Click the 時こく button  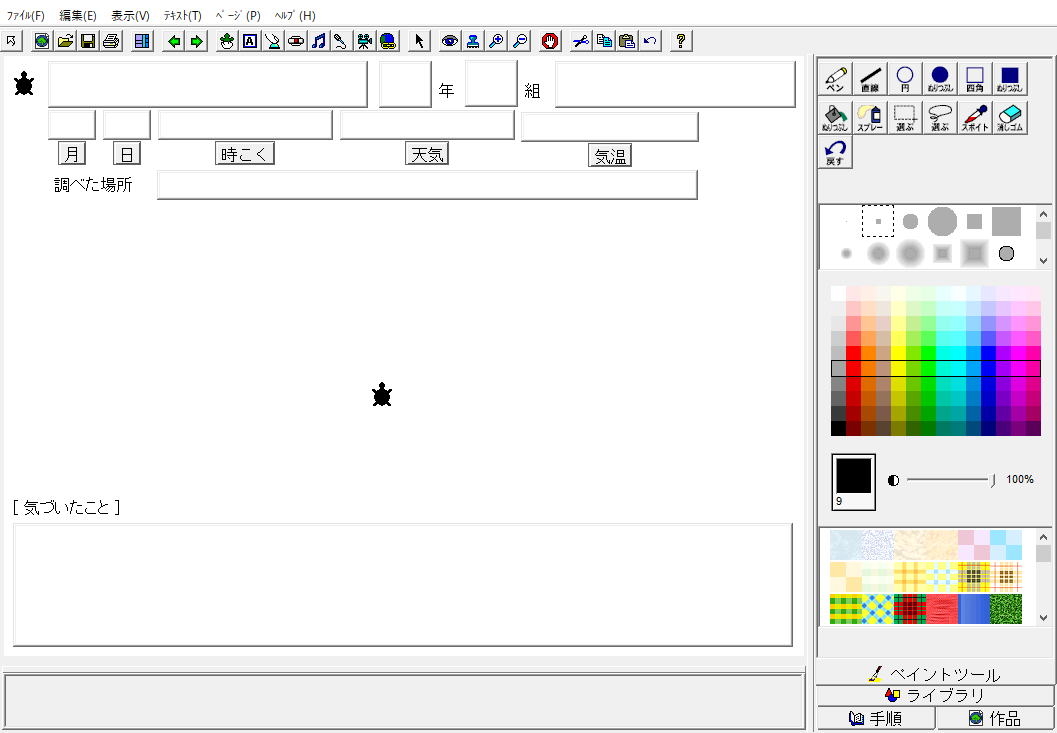(245, 154)
